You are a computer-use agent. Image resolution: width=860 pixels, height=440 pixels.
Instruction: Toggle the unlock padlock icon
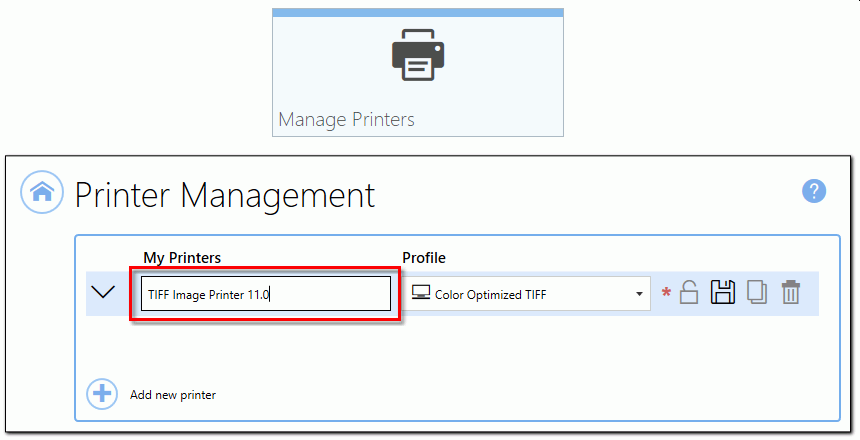pos(689,292)
